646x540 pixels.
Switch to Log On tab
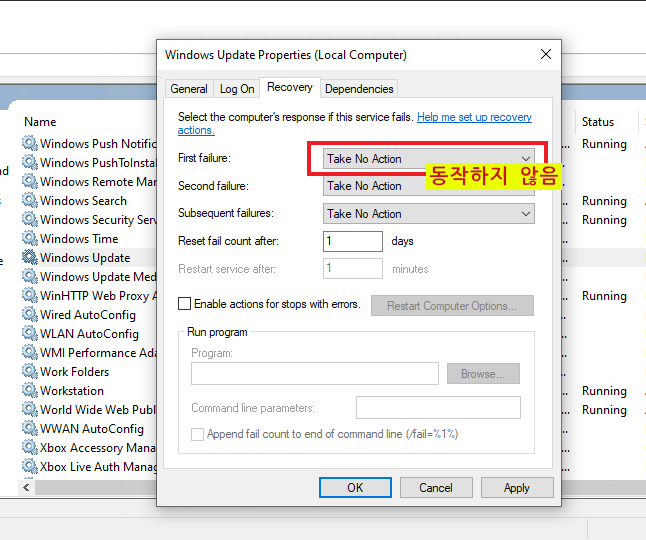(237, 89)
